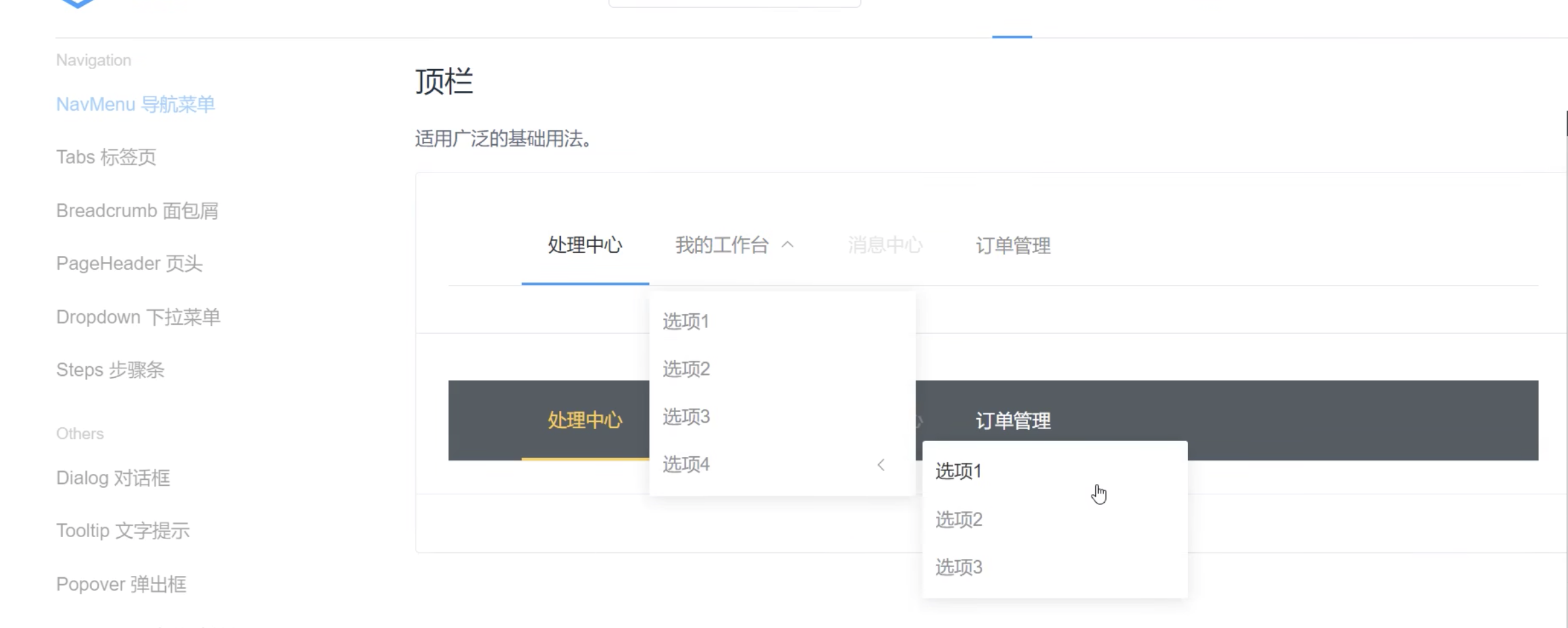Viewport: 1568px width, 628px height.
Task: Open Dropdown 下拉菜单 sidebar entry
Action: click(x=138, y=317)
